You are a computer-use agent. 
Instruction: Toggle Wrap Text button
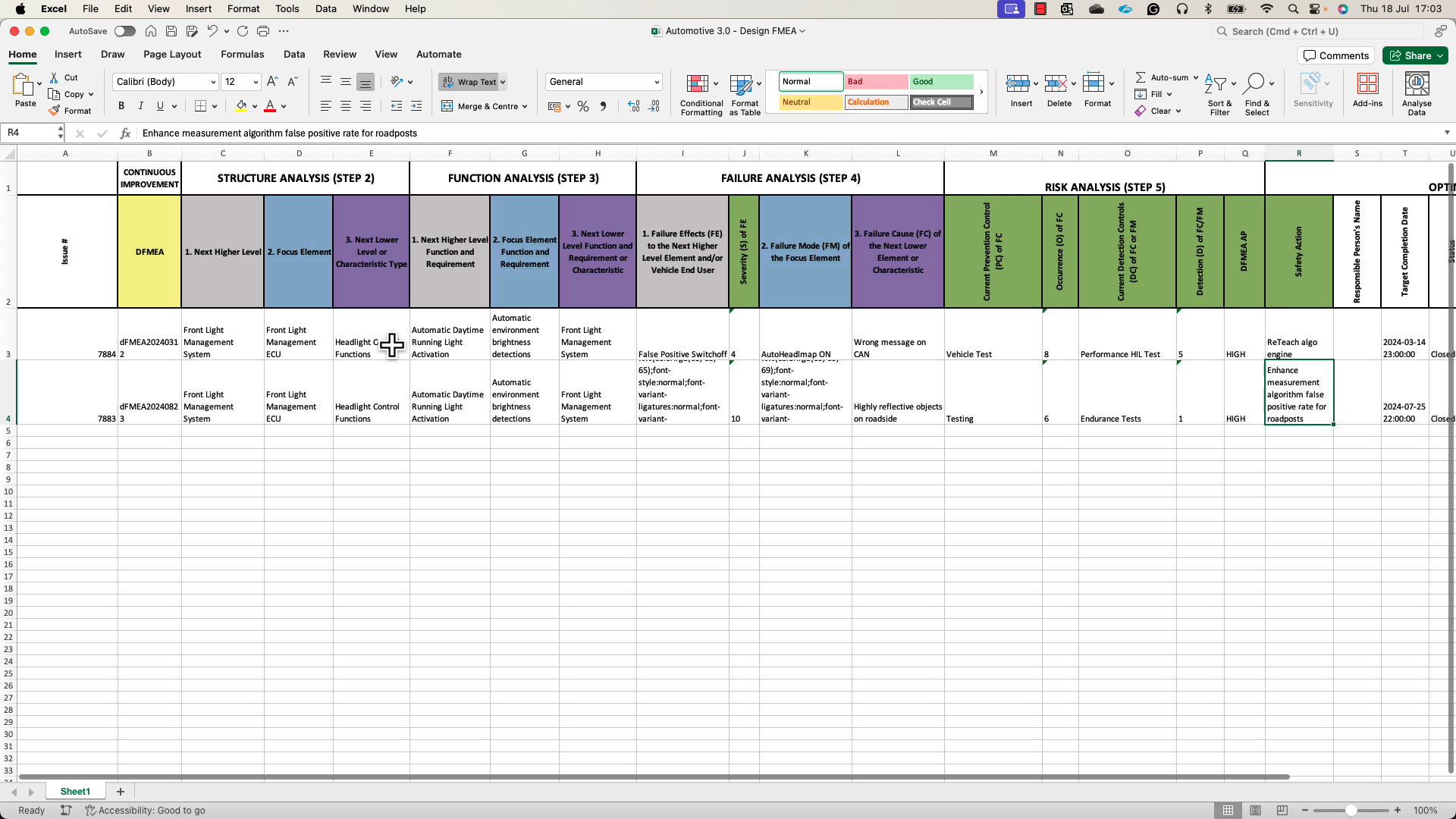coord(469,82)
